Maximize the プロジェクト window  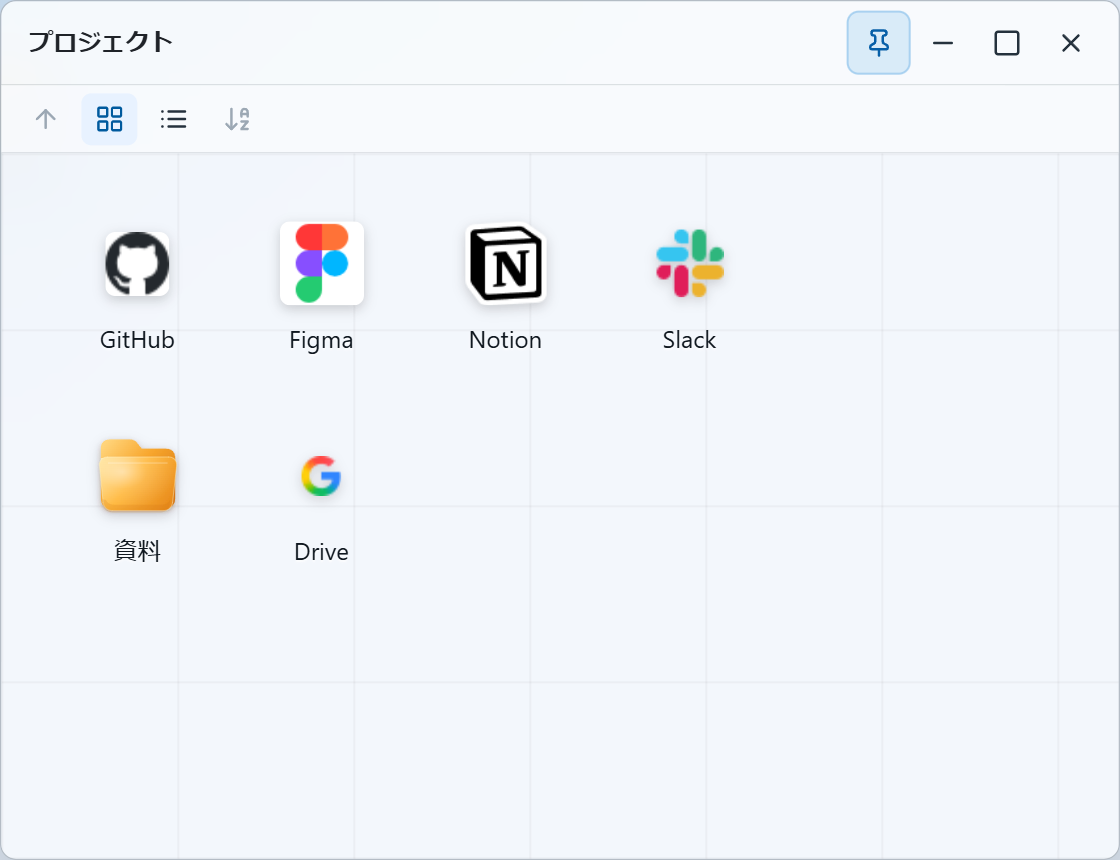pos(1007,43)
